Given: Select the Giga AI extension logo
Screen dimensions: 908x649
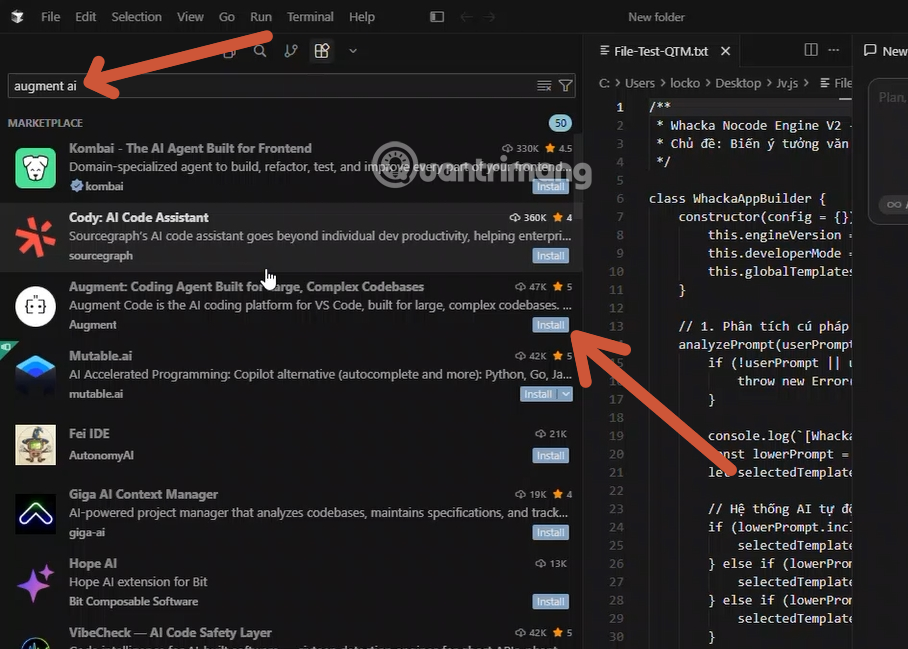Looking at the screenshot, I should coord(35,514).
